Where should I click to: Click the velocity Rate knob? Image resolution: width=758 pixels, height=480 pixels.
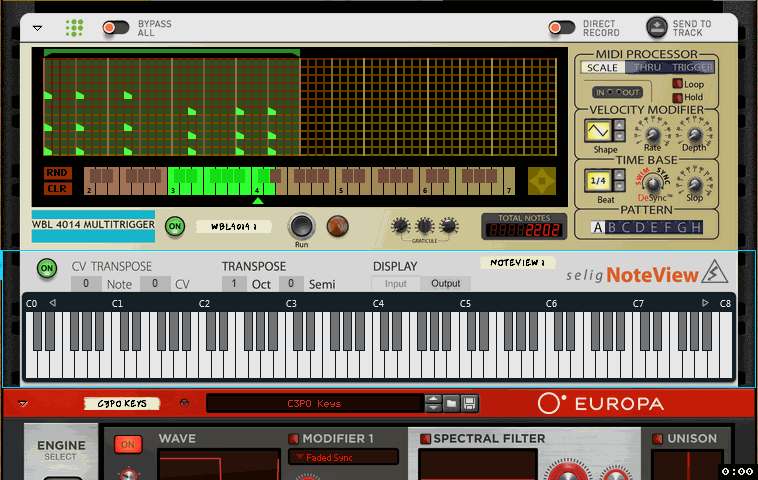point(653,134)
